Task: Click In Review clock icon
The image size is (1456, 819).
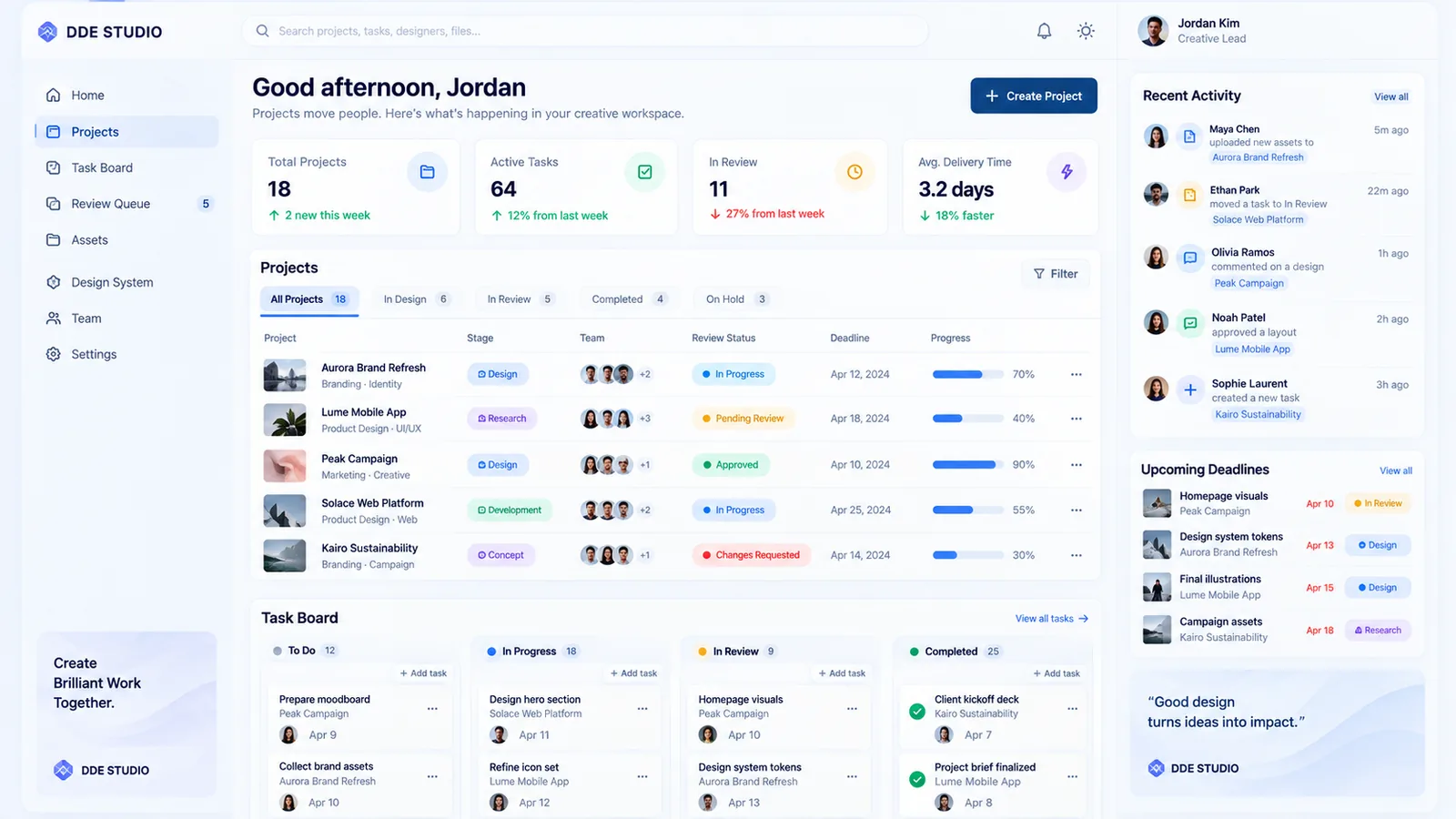Action: (x=854, y=172)
